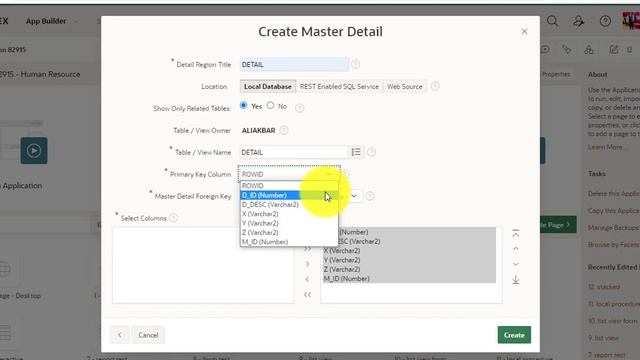Click the Table / View Name input field
The height and width of the screenshot is (360, 640).
coord(293,152)
